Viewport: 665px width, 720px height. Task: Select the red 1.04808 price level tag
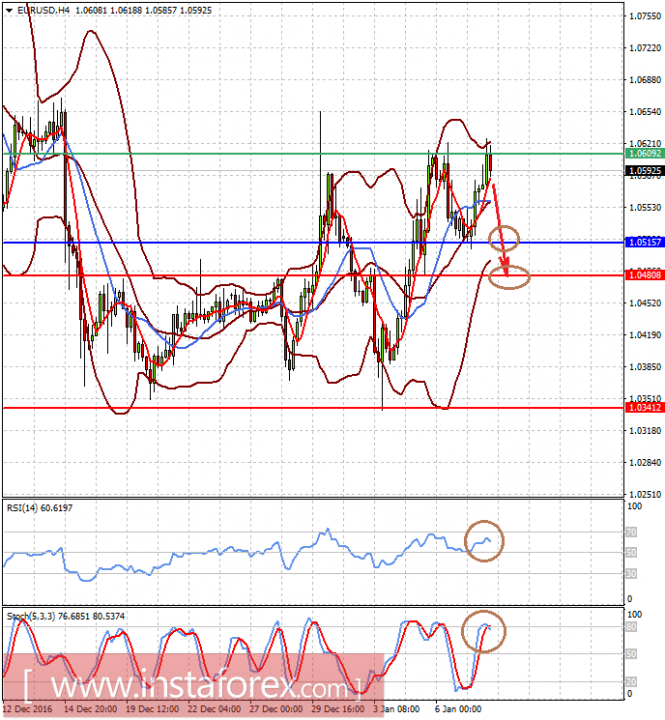pyautogui.click(x=642, y=274)
